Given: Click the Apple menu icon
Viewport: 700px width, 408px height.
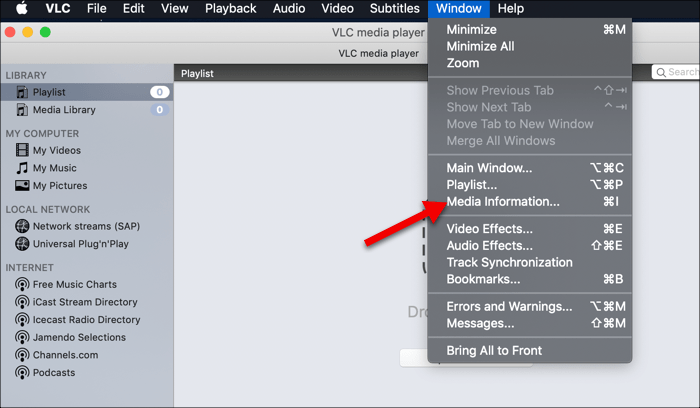Looking at the screenshot, I should point(21,9).
